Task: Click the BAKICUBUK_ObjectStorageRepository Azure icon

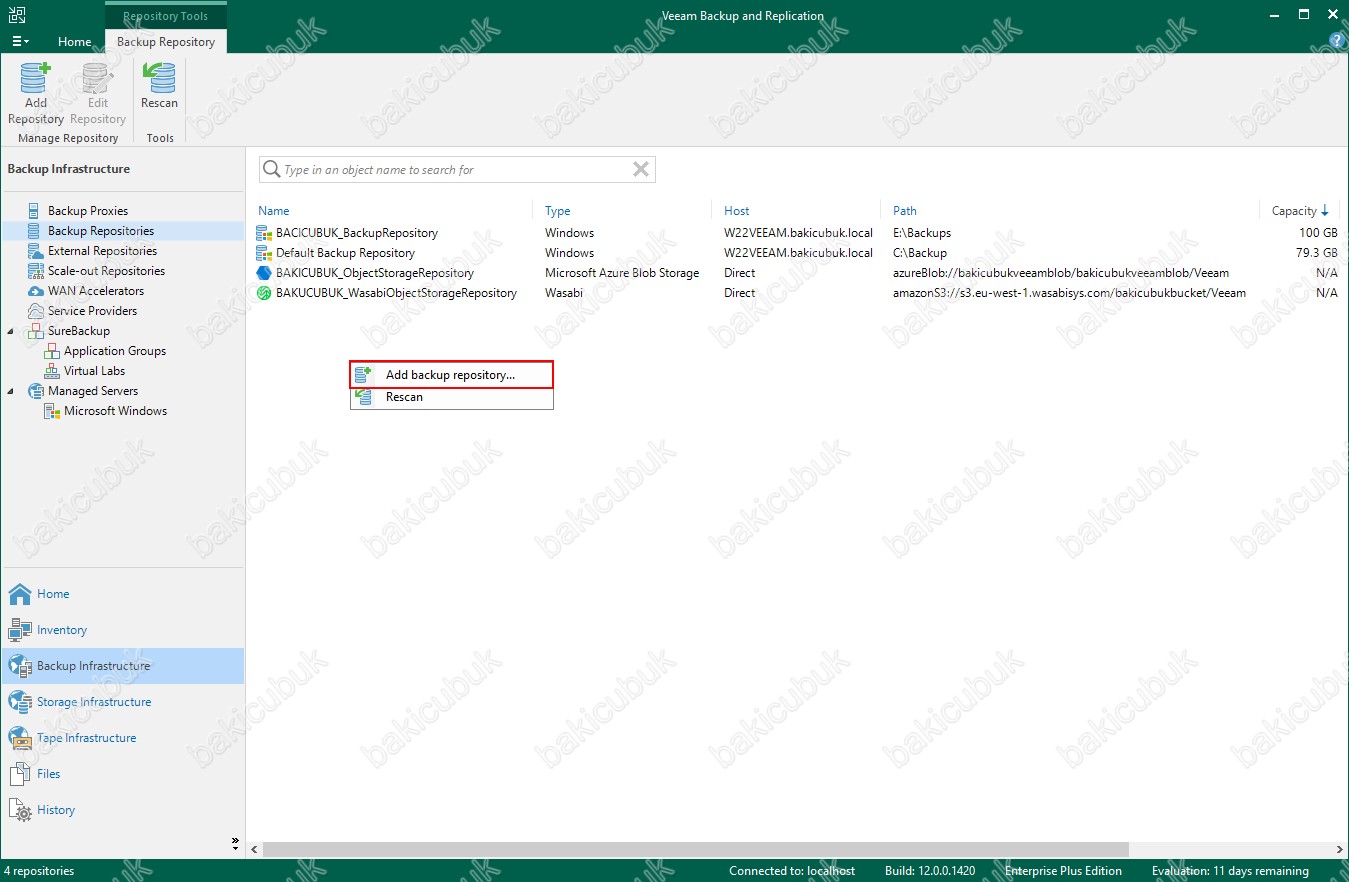Action: click(x=264, y=273)
